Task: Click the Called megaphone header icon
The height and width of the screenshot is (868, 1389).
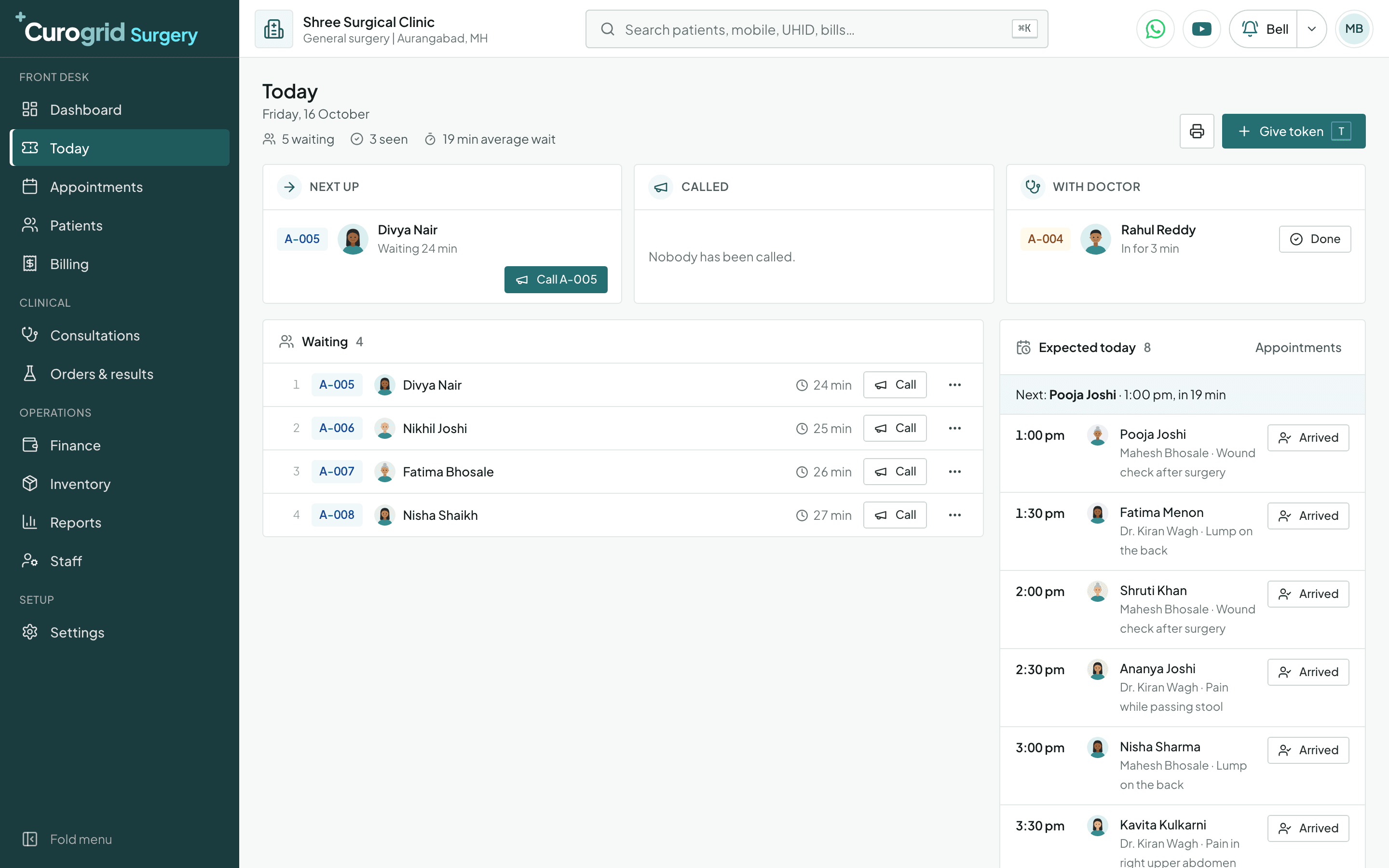Action: coord(661,187)
